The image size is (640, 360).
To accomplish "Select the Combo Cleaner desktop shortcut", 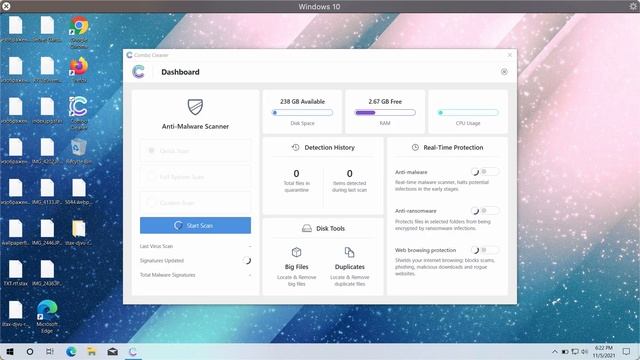I will pos(79,113).
